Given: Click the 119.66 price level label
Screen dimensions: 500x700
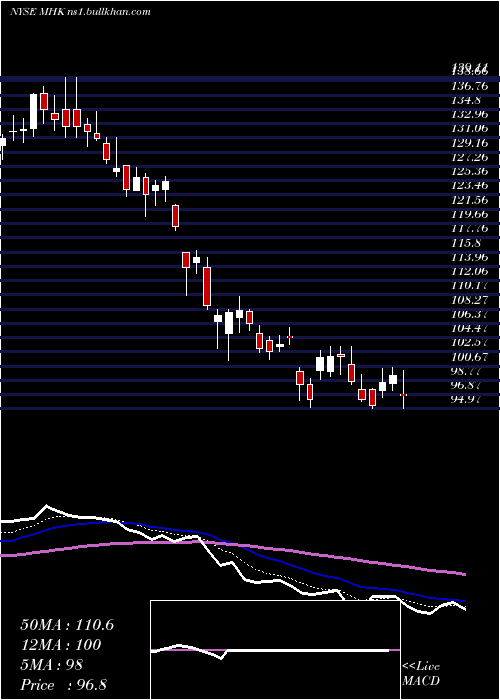Looking at the screenshot, I should pos(470,214).
